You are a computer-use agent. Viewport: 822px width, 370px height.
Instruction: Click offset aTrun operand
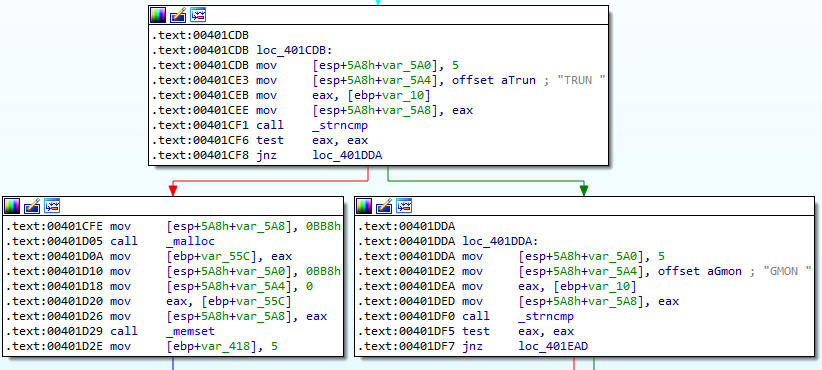(x=494, y=80)
